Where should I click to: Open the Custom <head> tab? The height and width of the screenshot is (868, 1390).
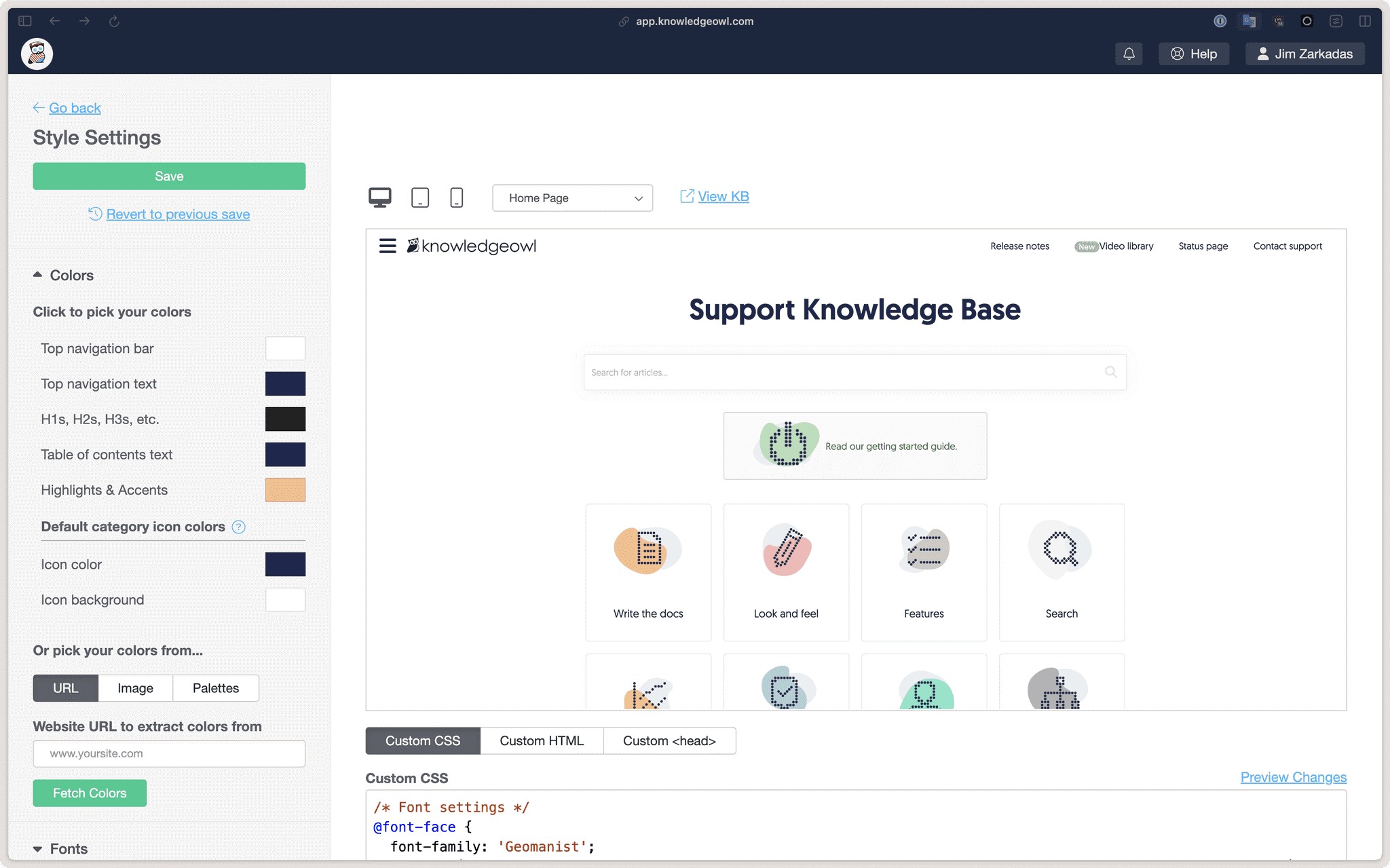669,740
